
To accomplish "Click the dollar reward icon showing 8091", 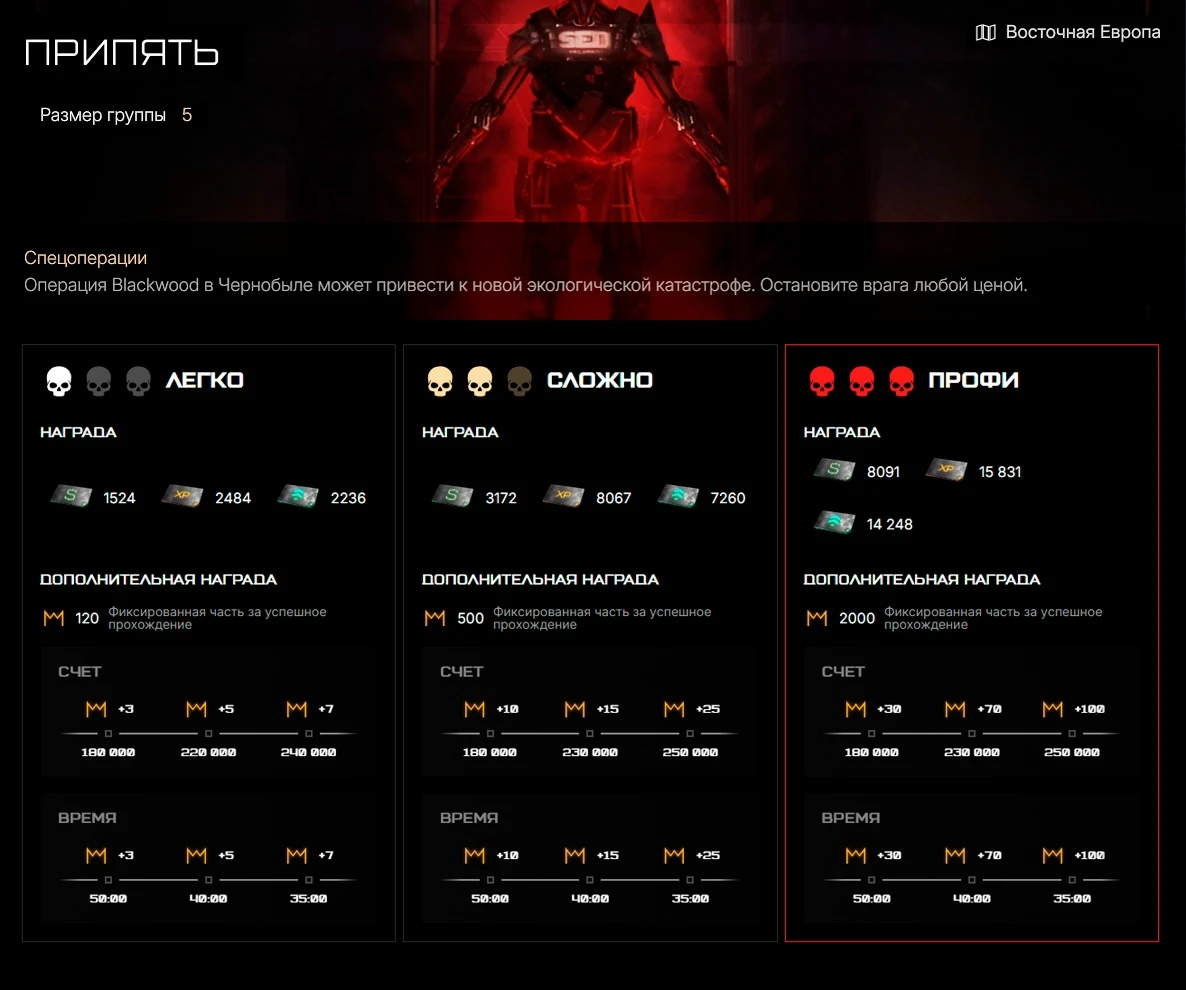I will pos(834,470).
